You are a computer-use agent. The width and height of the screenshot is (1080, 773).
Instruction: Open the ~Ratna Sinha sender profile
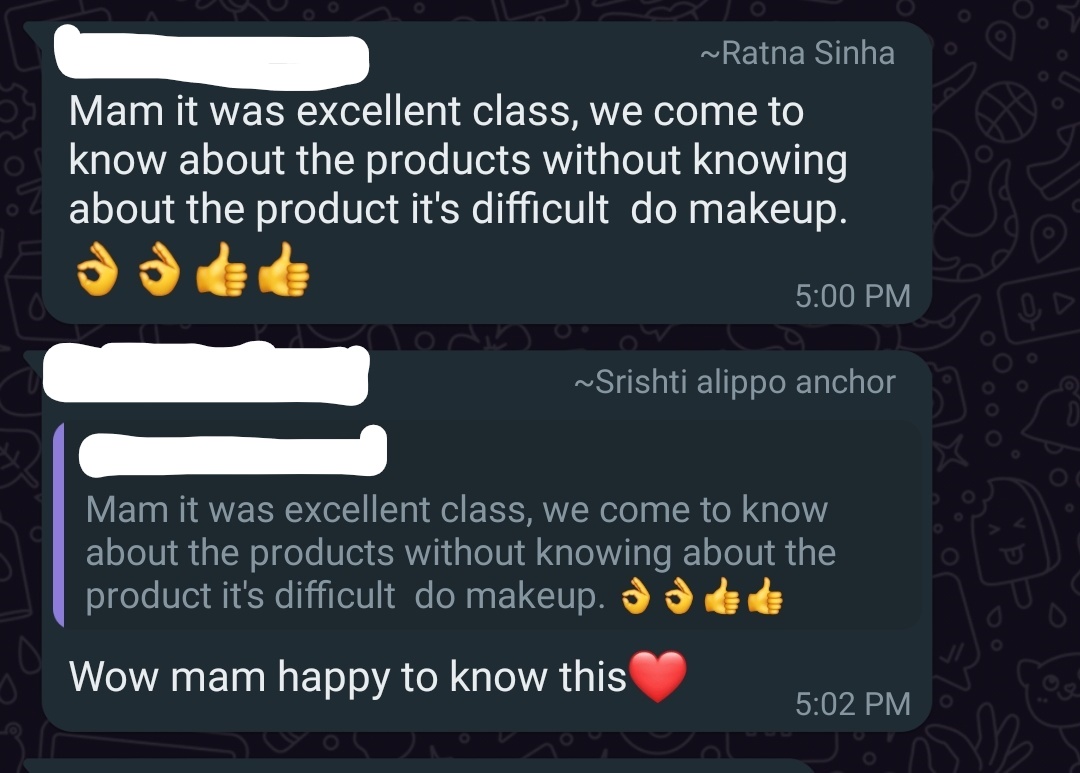coord(797,53)
